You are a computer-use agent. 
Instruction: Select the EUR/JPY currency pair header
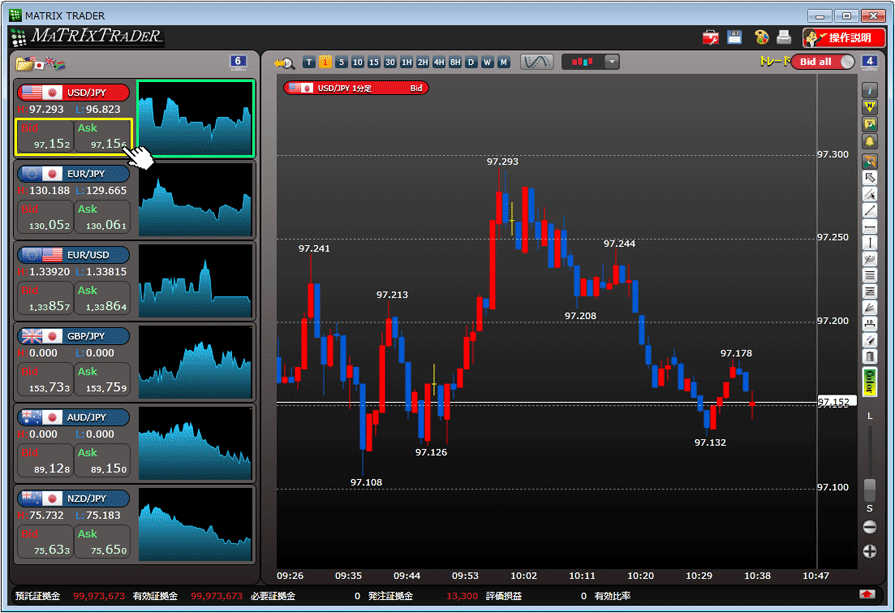(x=74, y=174)
